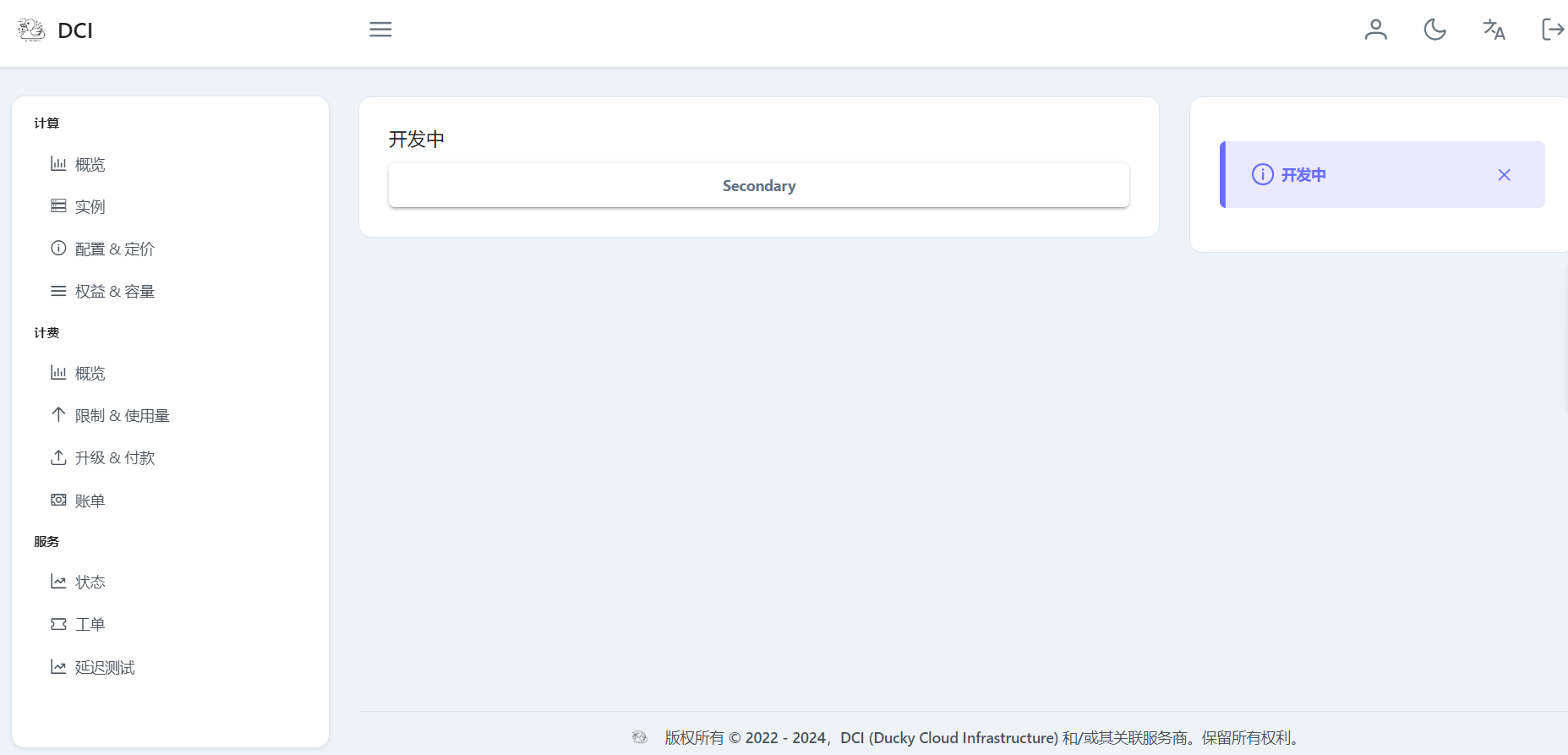Select 配置 & 定价 menu item
The height and width of the screenshot is (755, 1568).
[x=114, y=249]
